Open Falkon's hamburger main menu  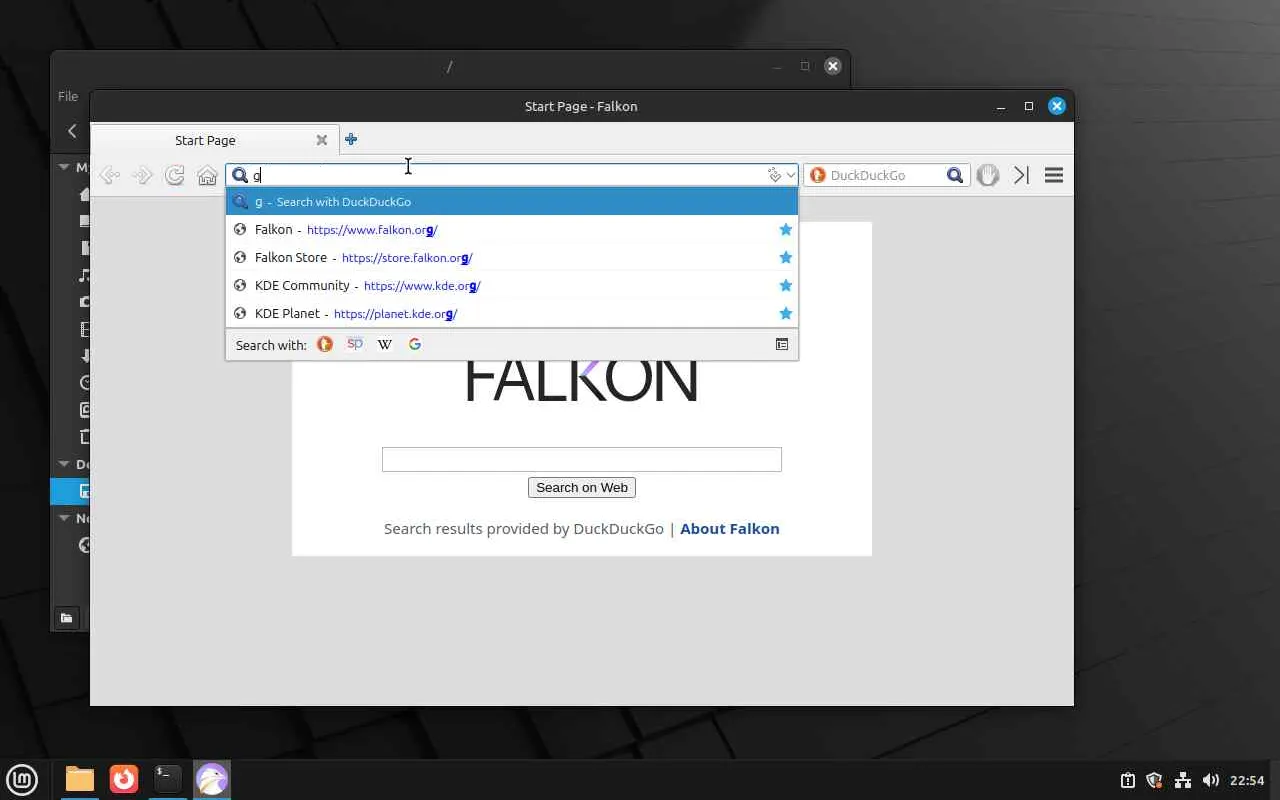(1054, 175)
